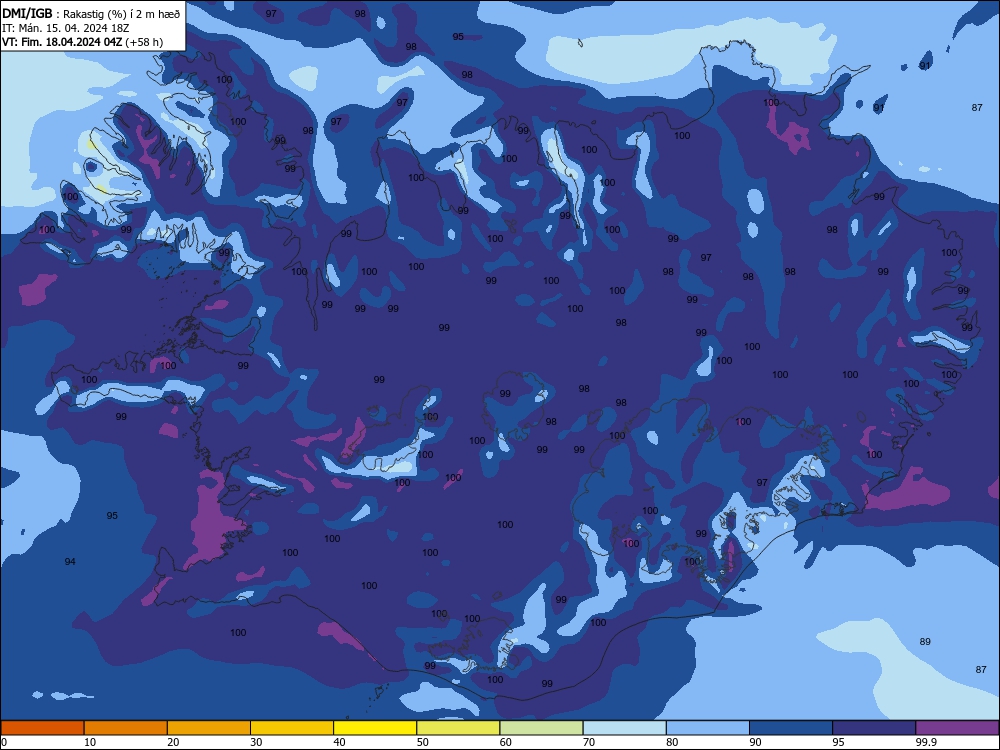1000x750 pixels.
Task: Click the "IT: Mán. 15. 04. 2024 18Z" line
Action: pyautogui.click(x=66, y=28)
